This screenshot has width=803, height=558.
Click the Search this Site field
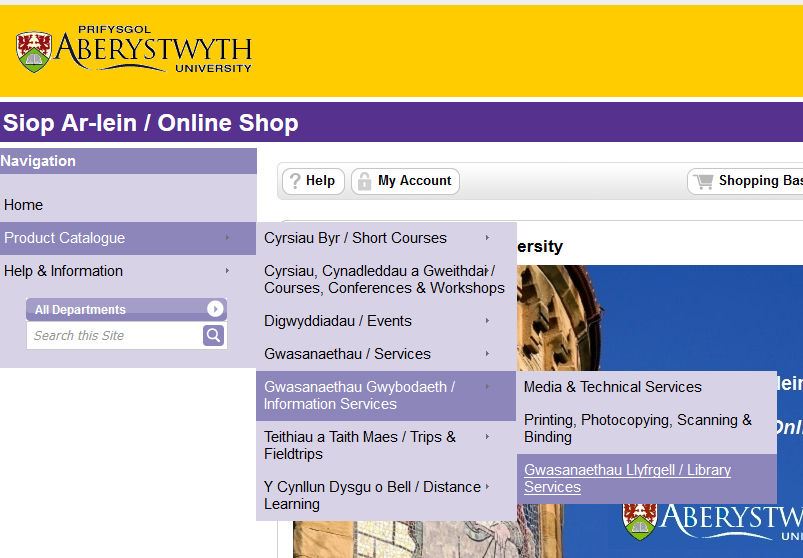click(115, 335)
